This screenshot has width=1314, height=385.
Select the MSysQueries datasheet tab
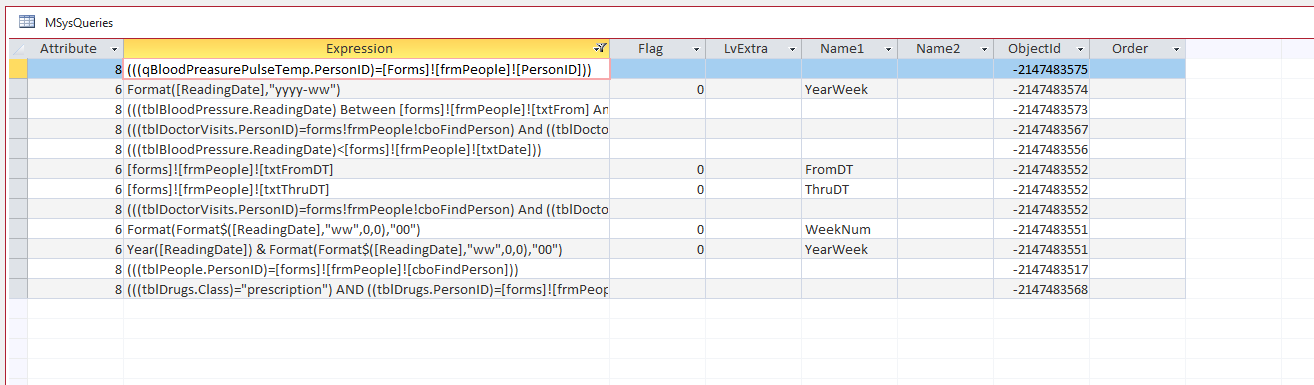coord(65,21)
